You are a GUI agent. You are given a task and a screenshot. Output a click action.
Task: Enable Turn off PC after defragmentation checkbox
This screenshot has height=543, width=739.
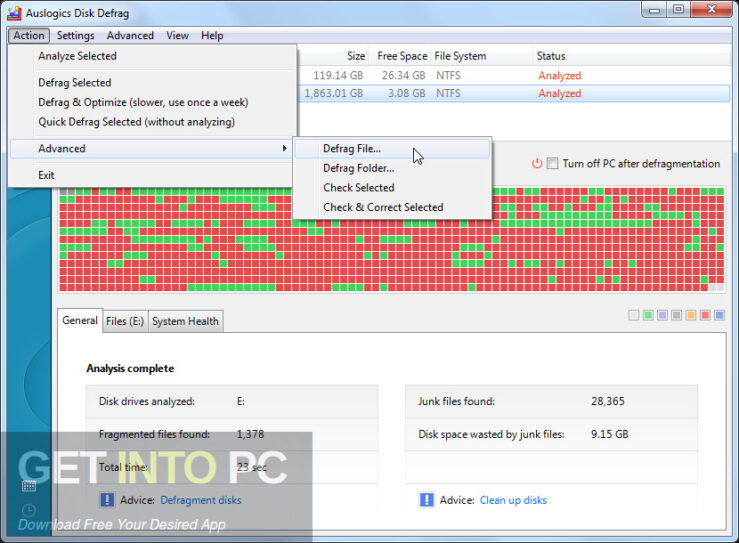(x=552, y=164)
